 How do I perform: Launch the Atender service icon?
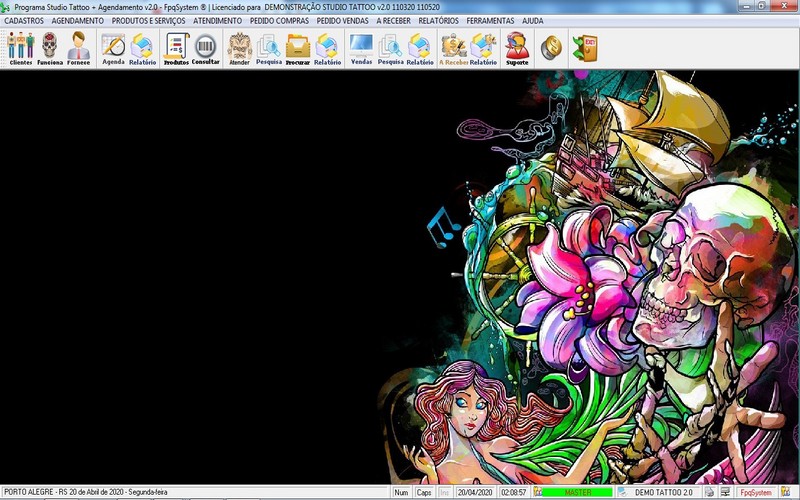click(x=239, y=47)
